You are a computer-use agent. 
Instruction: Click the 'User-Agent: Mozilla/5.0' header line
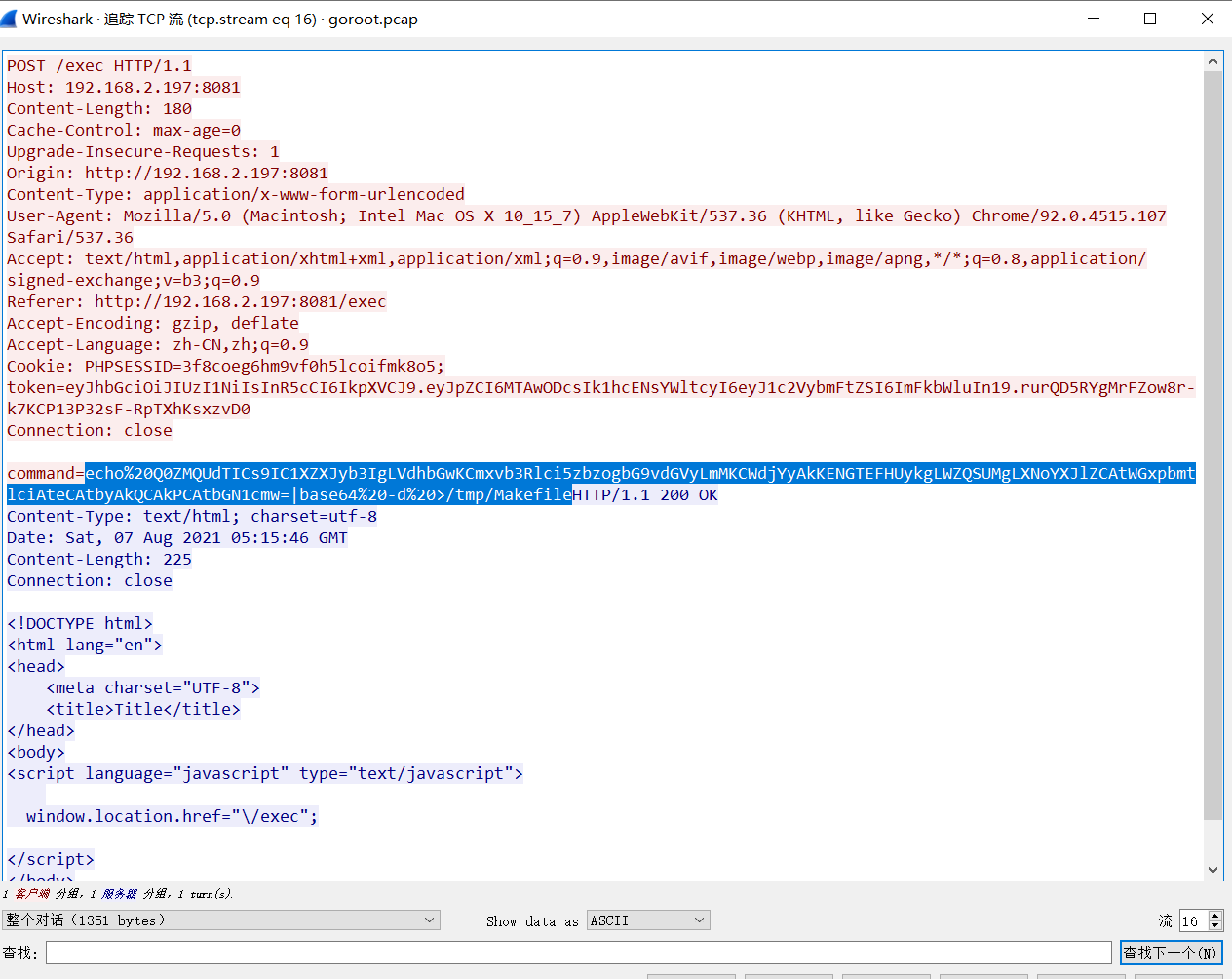[587, 215]
